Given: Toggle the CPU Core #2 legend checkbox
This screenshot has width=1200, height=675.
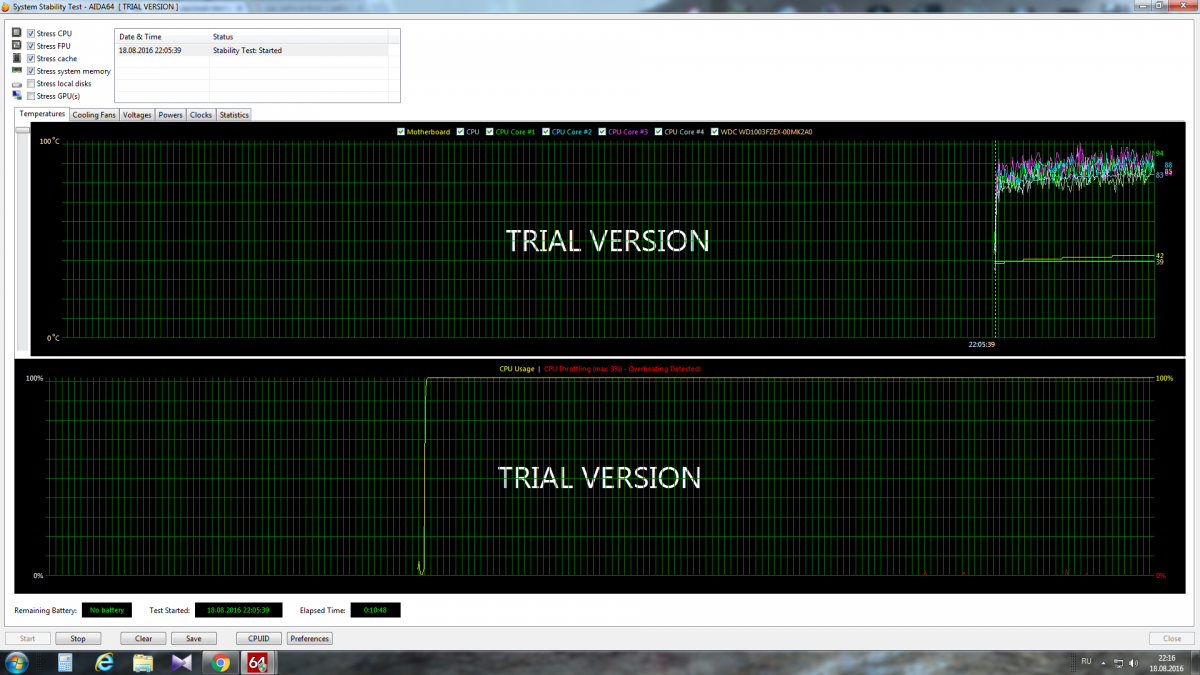Looking at the screenshot, I should click(x=547, y=131).
